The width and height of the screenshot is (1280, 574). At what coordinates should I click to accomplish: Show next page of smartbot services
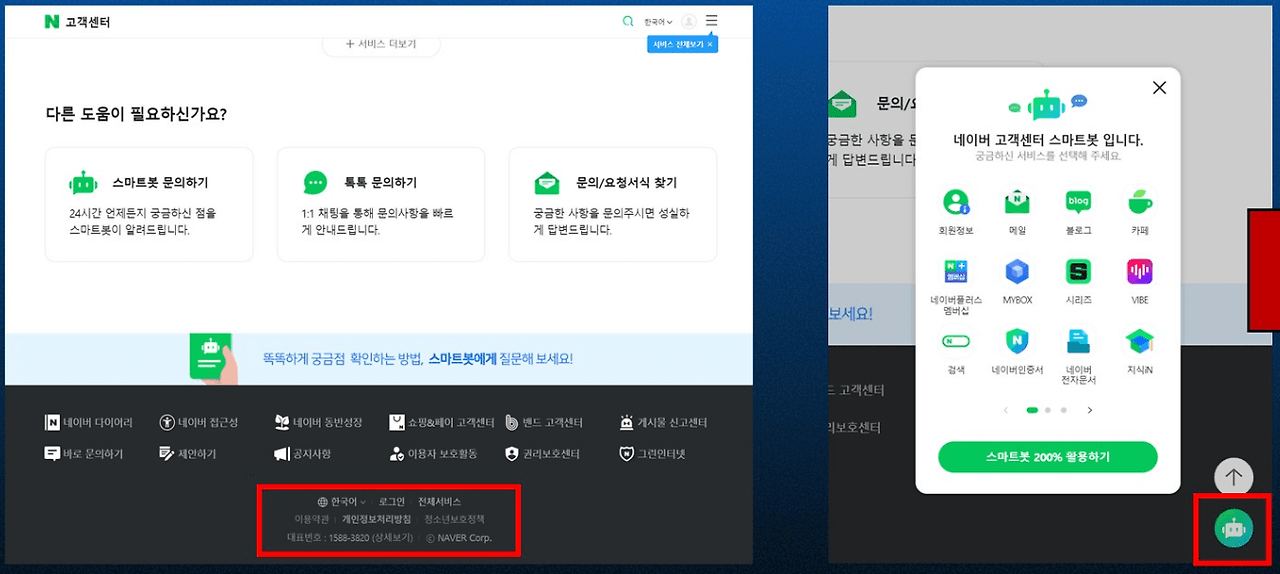(1090, 410)
